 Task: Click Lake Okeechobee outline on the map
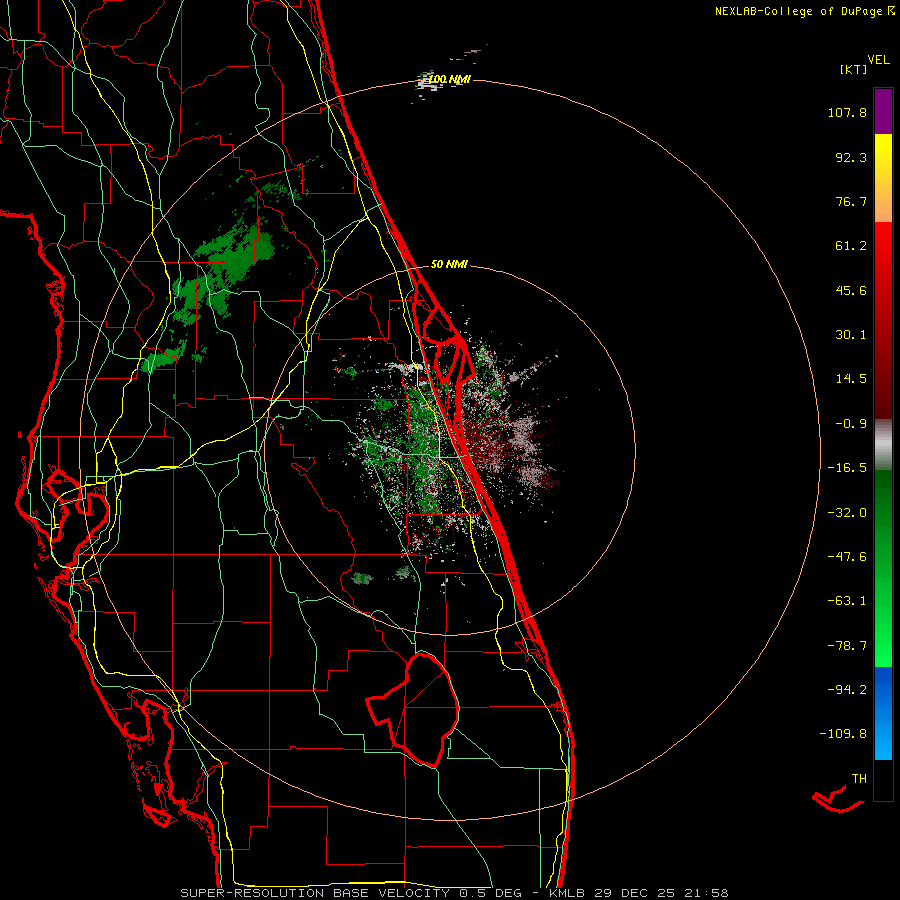[413, 710]
